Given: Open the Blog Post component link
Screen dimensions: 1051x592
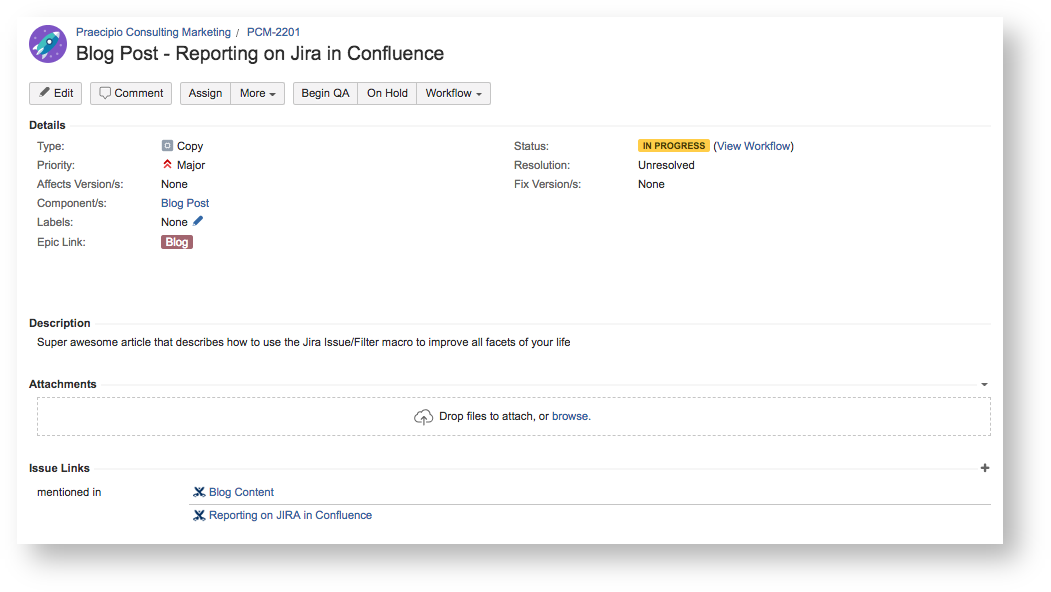Looking at the screenshot, I should pos(185,203).
